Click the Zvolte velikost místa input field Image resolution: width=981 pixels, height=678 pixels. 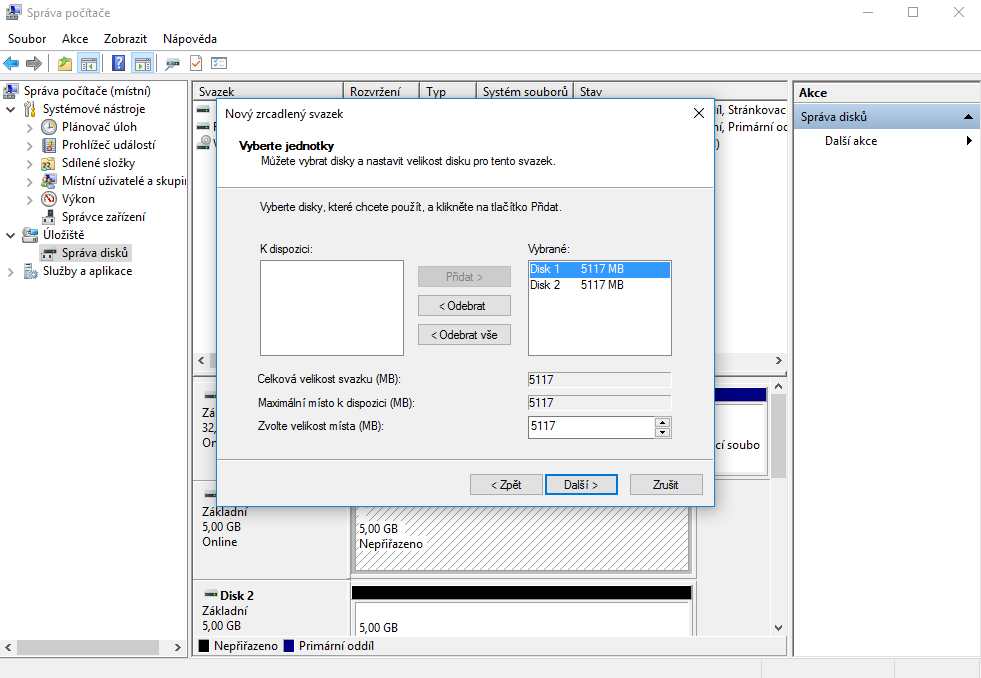(x=590, y=427)
